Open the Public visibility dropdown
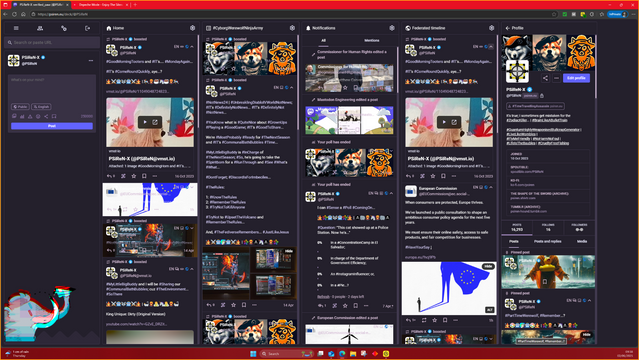The image size is (639, 360). tap(20, 107)
